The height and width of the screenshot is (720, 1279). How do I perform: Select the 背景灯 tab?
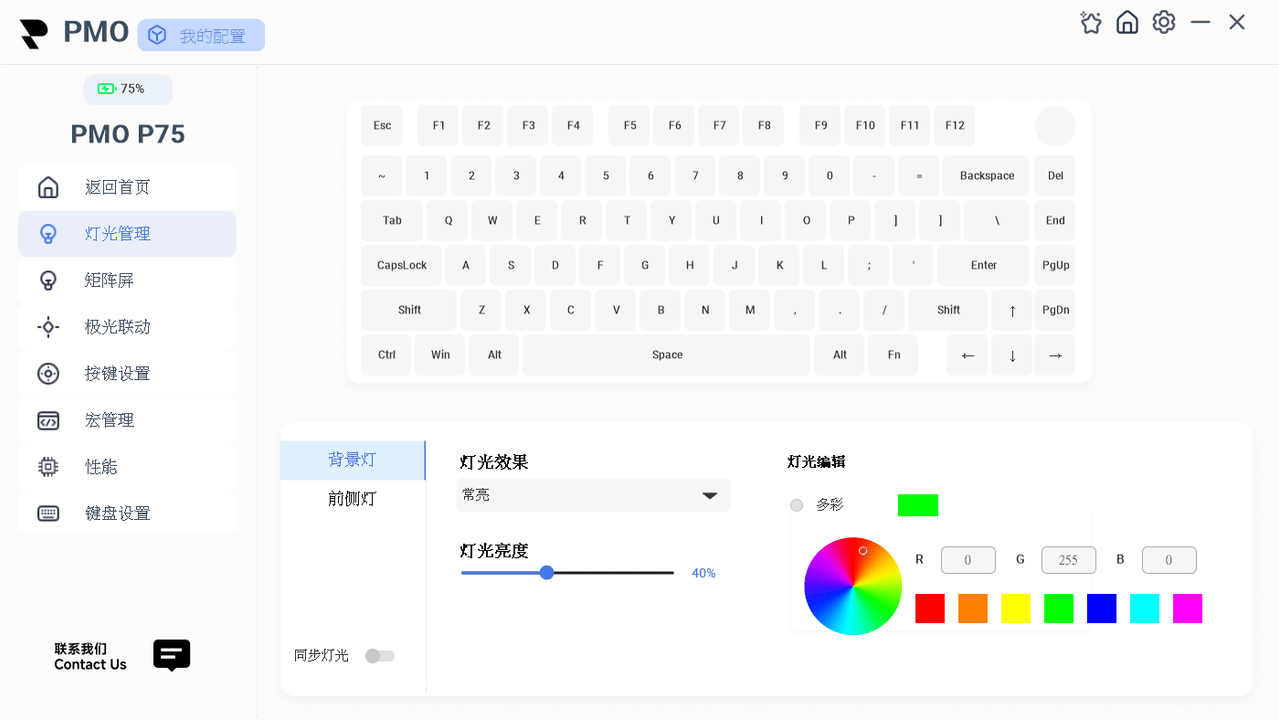352,460
